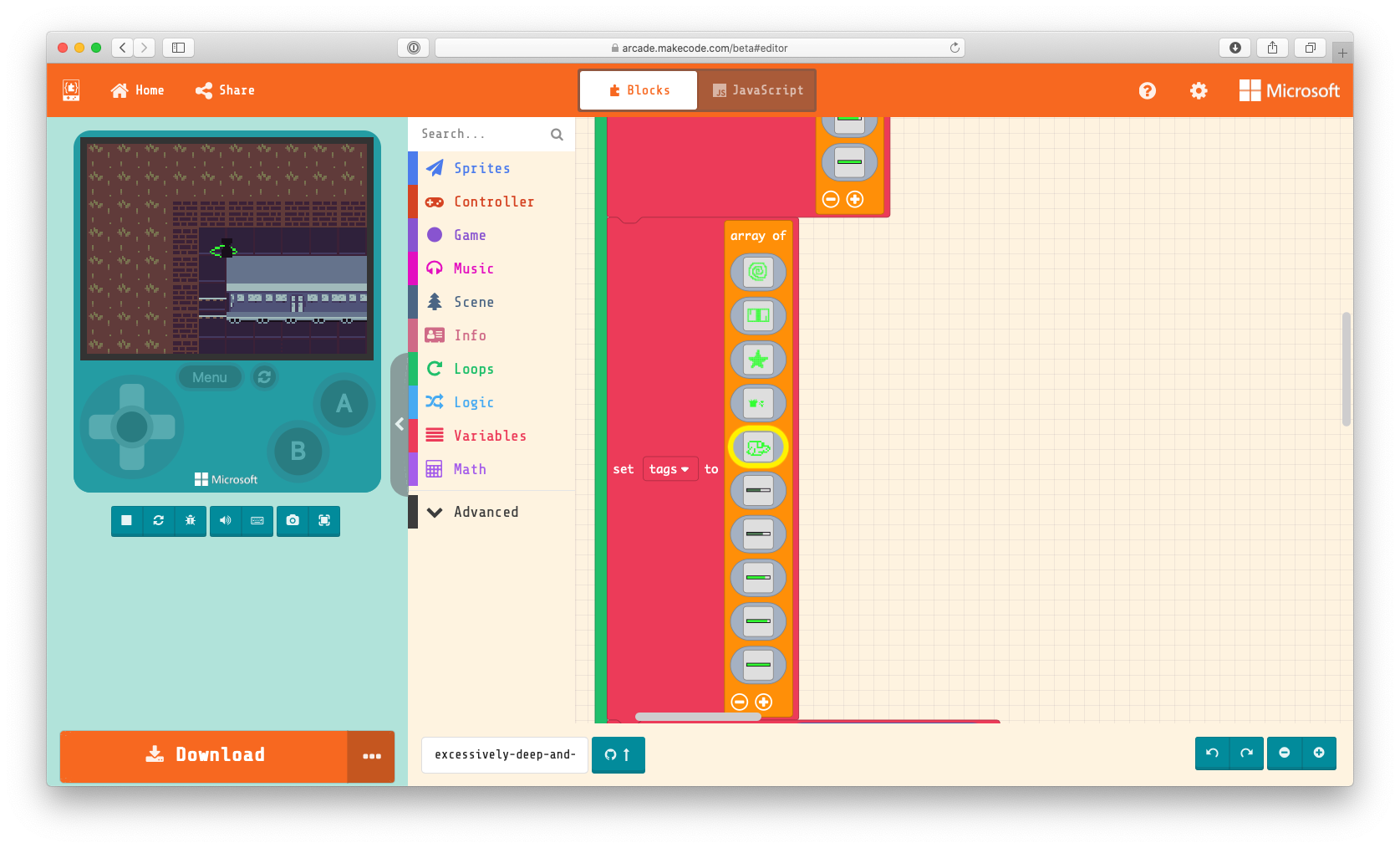Open the settings gear menu

[1199, 90]
